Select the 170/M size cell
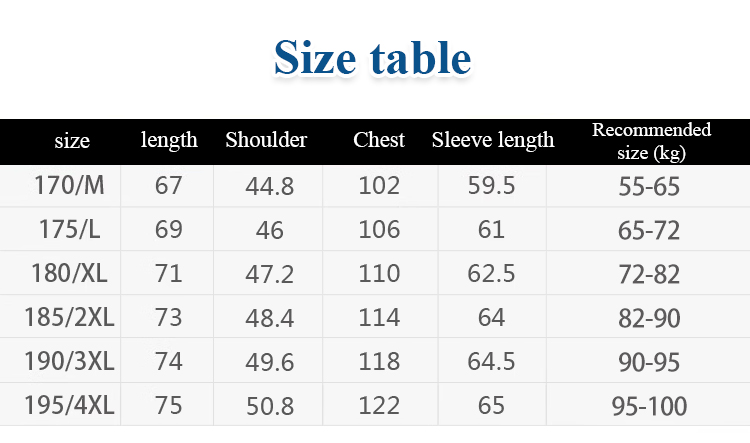The width and height of the screenshot is (750, 443). pos(69,186)
